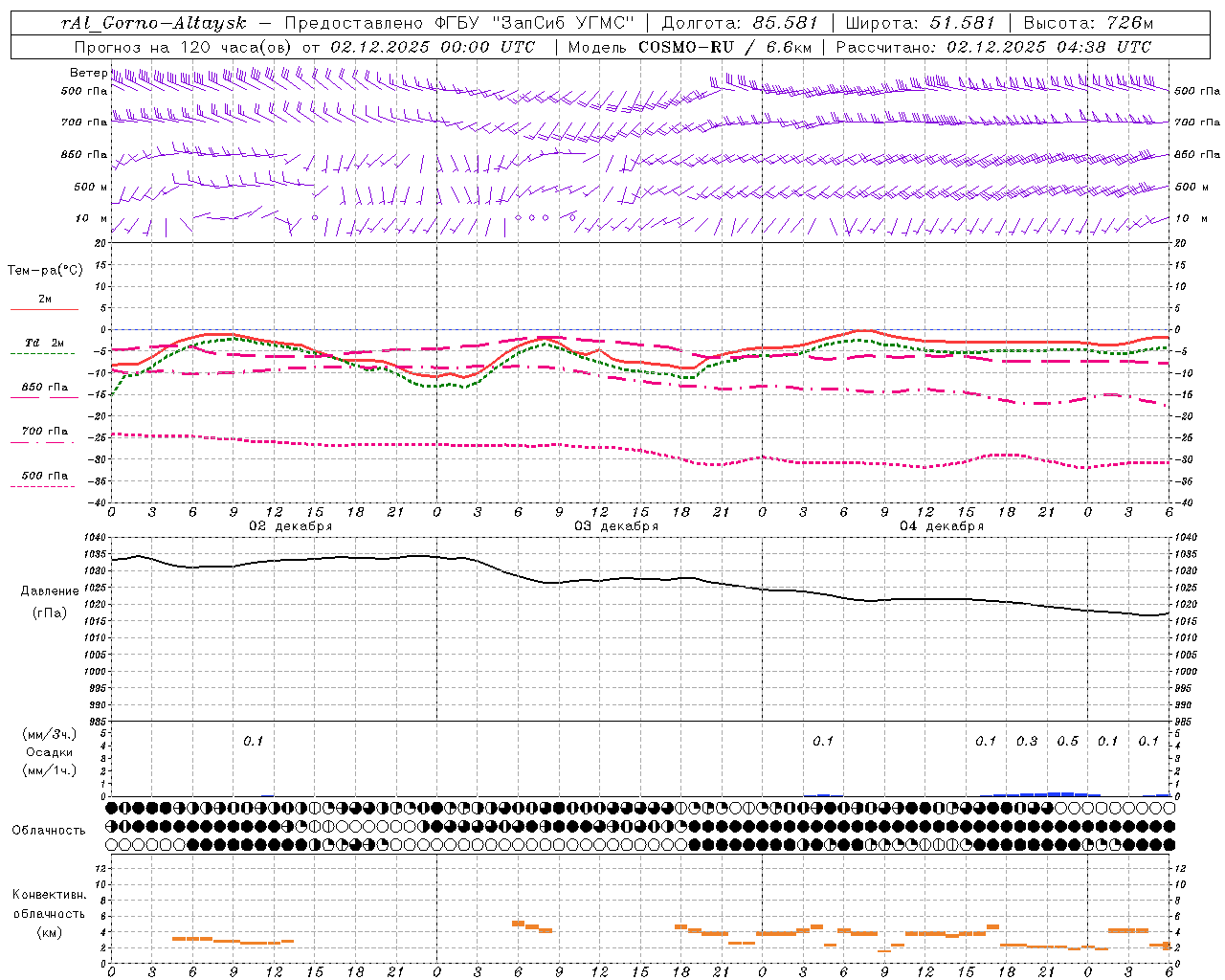Click the forecast header Прогноз на 120 часа(ов)
The height and width of the screenshot is (980, 1225).
pyautogui.click(x=184, y=47)
